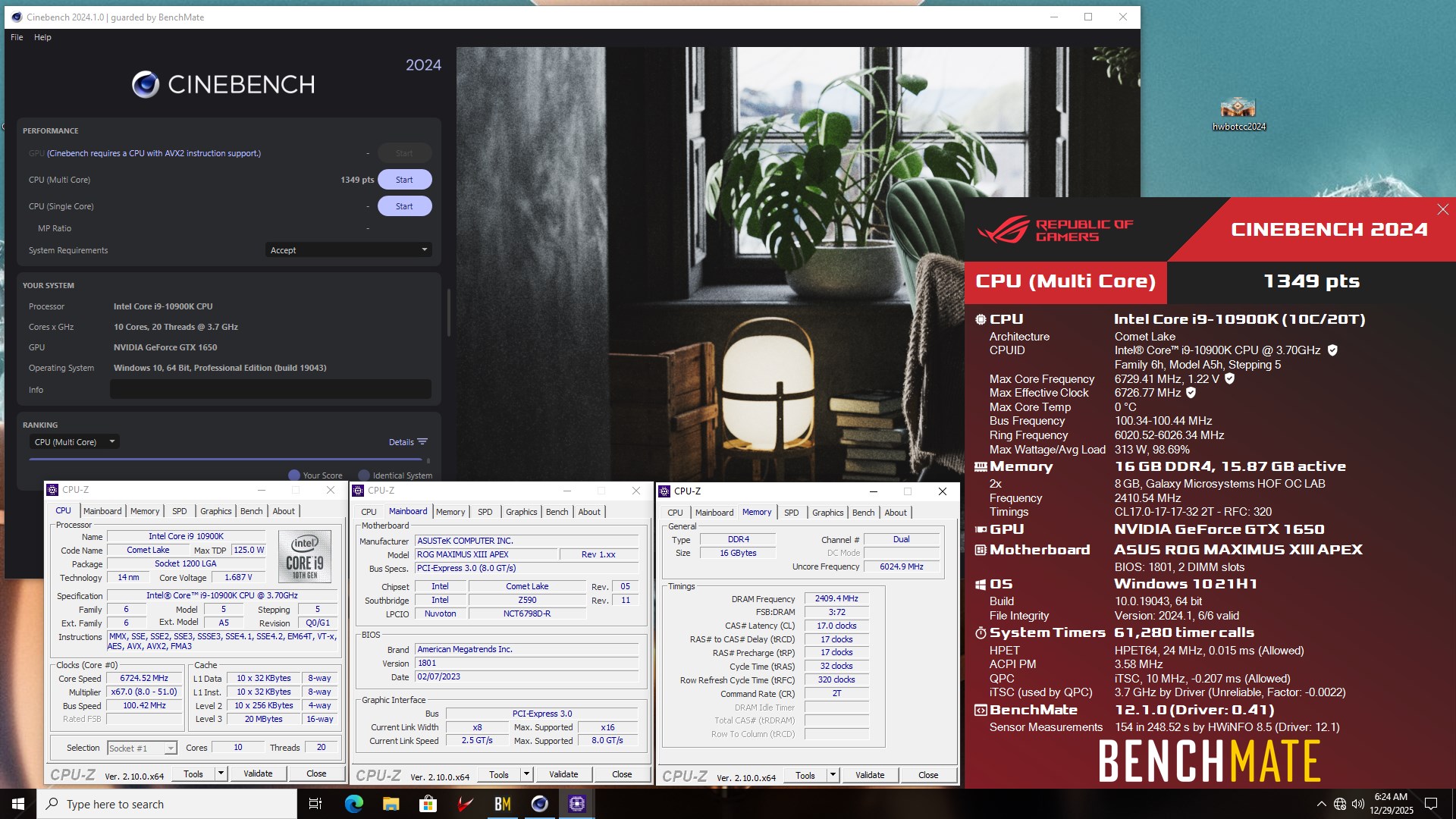Image resolution: width=1456 pixels, height=819 pixels.
Task: Click the Your Score legend dot
Action: tap(294, 475)
